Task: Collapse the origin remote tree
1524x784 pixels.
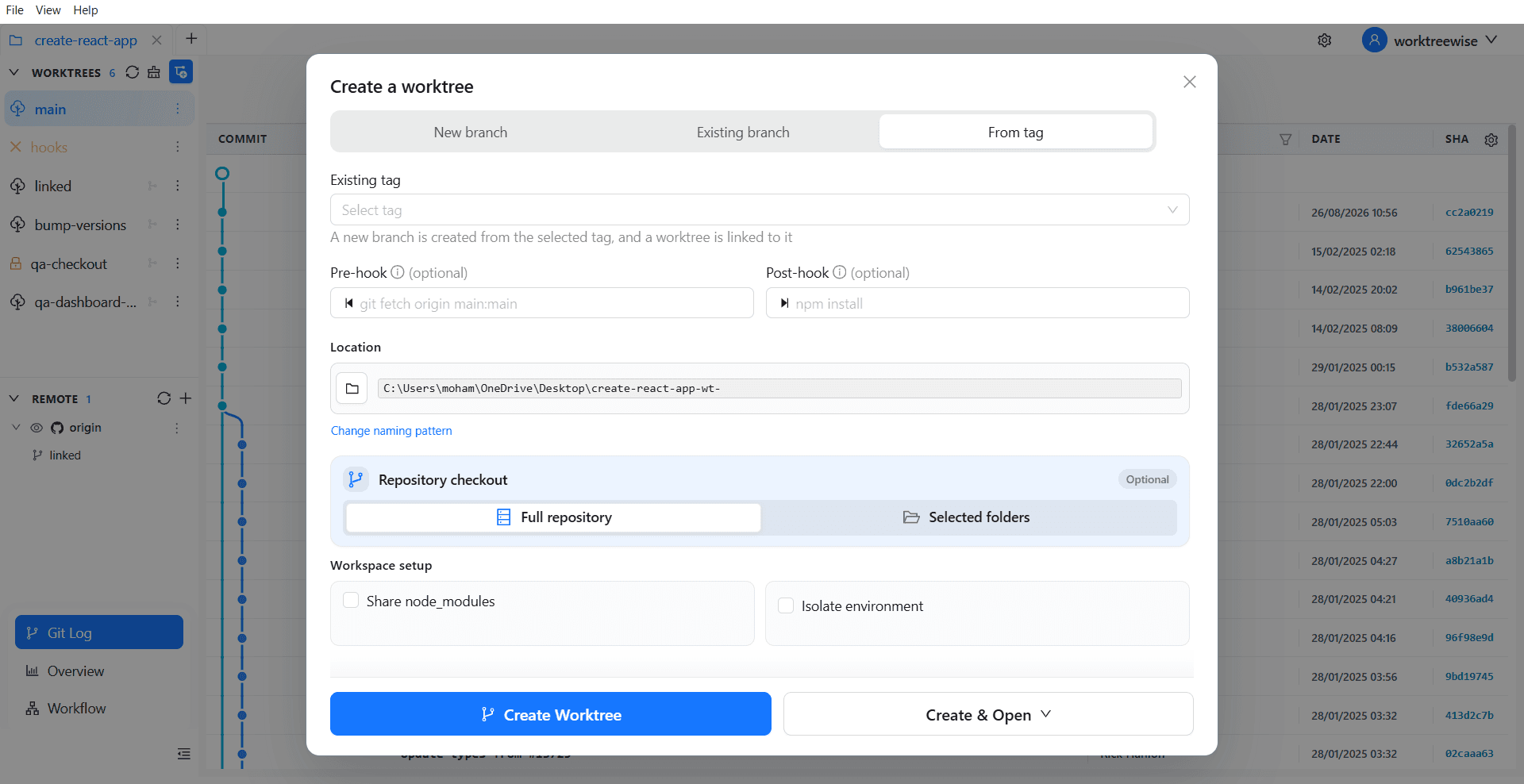Action: (x=16, y=428)
